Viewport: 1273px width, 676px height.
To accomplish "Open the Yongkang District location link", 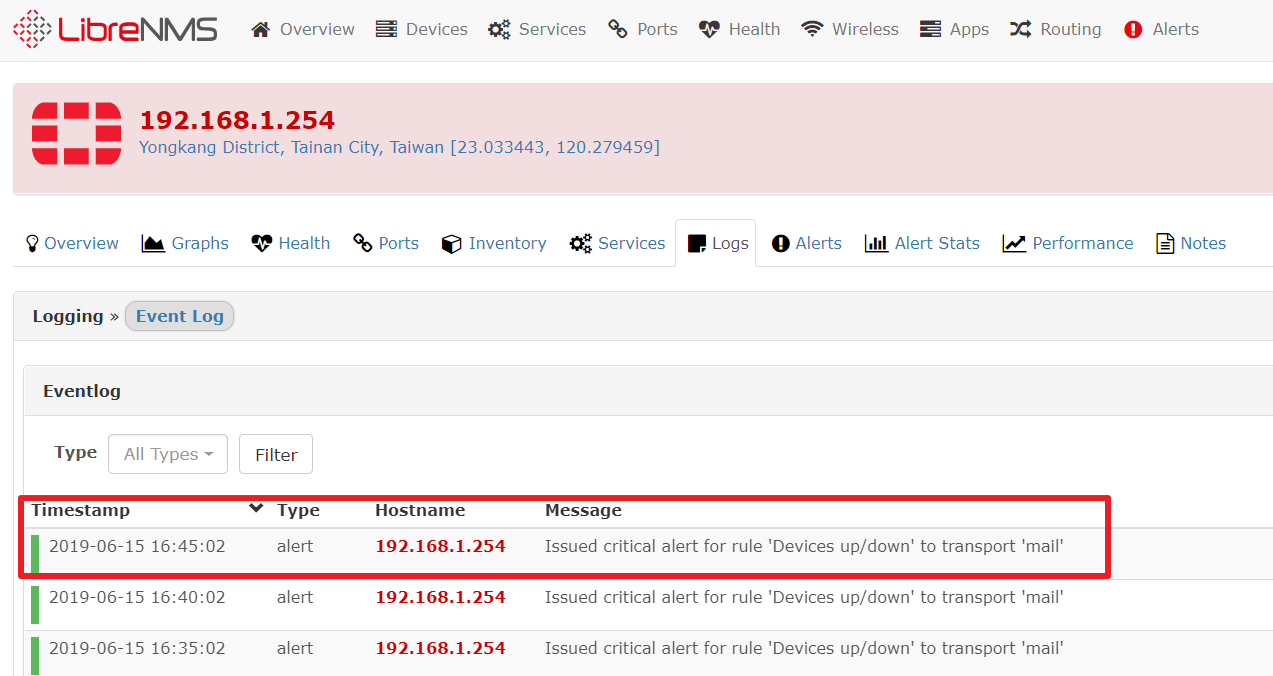I will (399, 147).
